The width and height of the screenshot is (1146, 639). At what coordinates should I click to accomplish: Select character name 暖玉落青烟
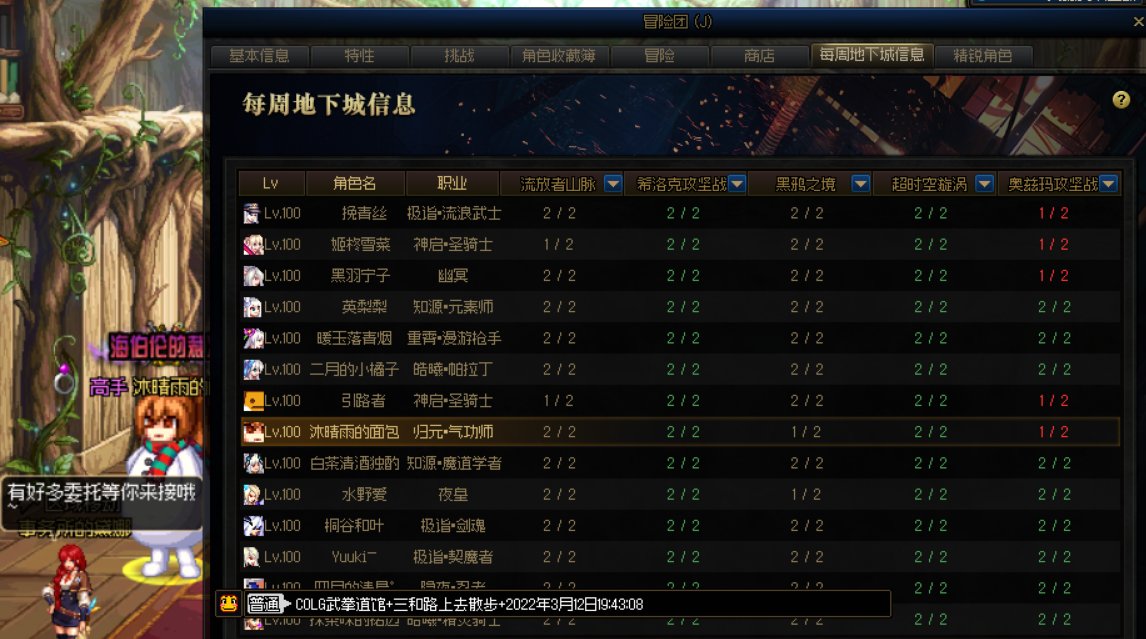[354, 339]
